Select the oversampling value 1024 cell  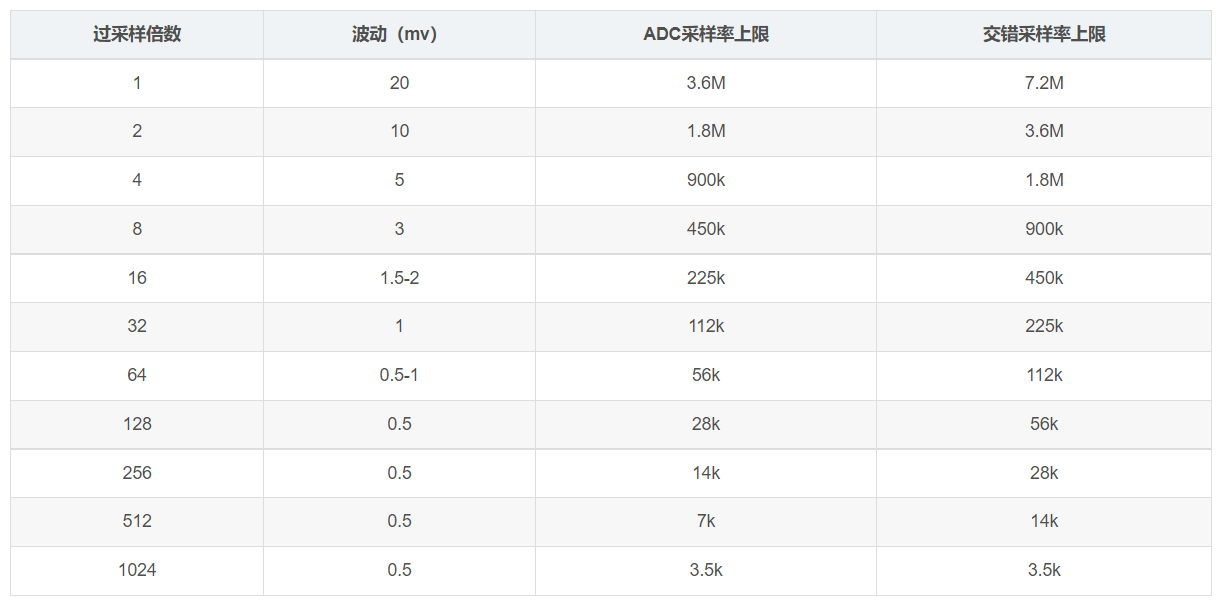137,570
